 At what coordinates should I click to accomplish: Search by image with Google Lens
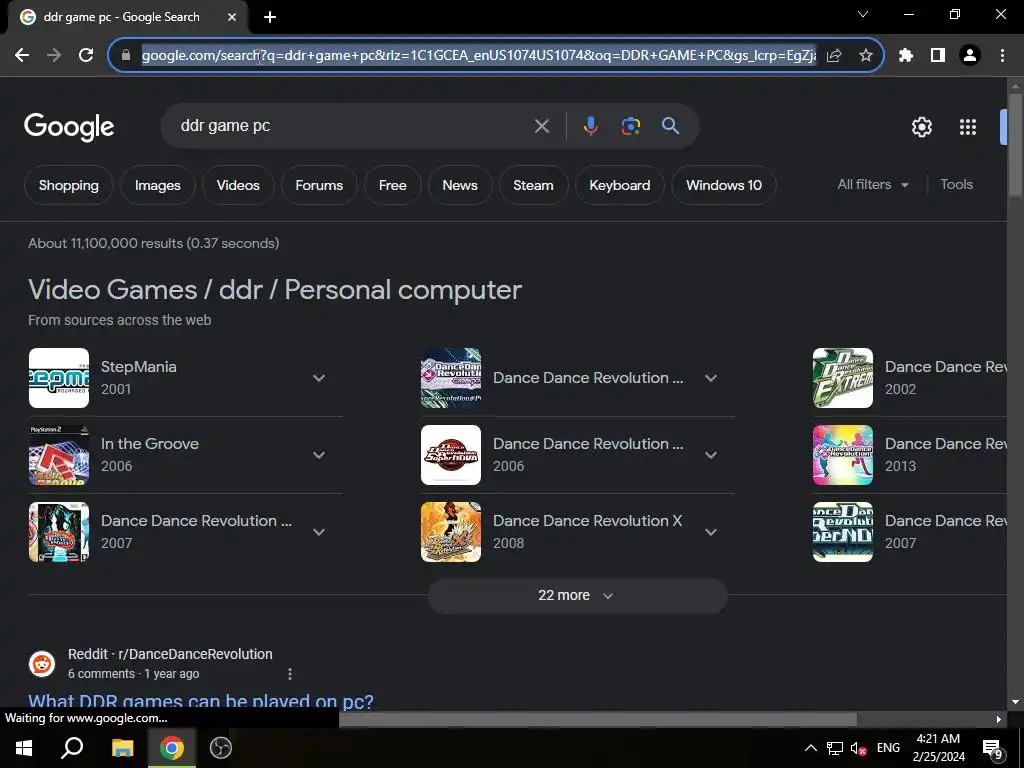tap(631, 126)
